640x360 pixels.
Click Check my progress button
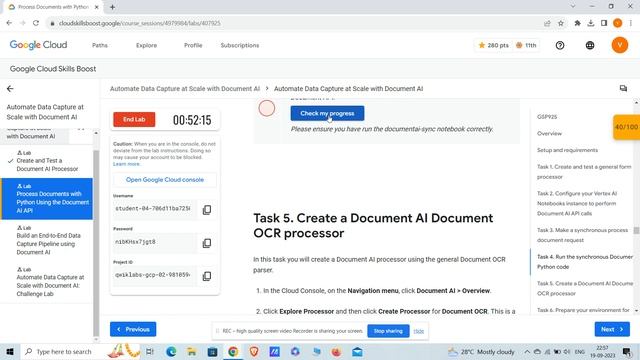pos(327,113)
